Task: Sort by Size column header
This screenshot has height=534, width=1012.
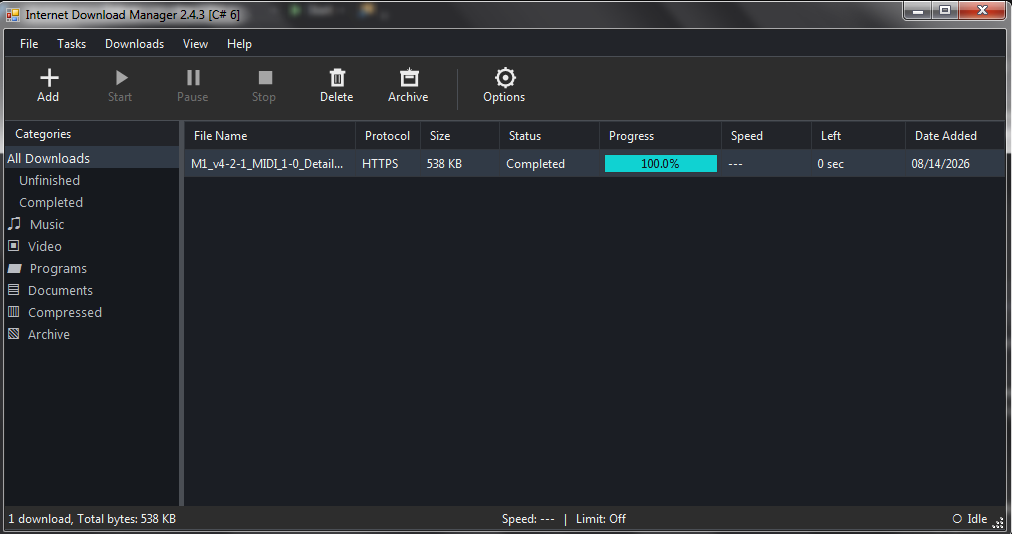Action: (x=460, y=136)
